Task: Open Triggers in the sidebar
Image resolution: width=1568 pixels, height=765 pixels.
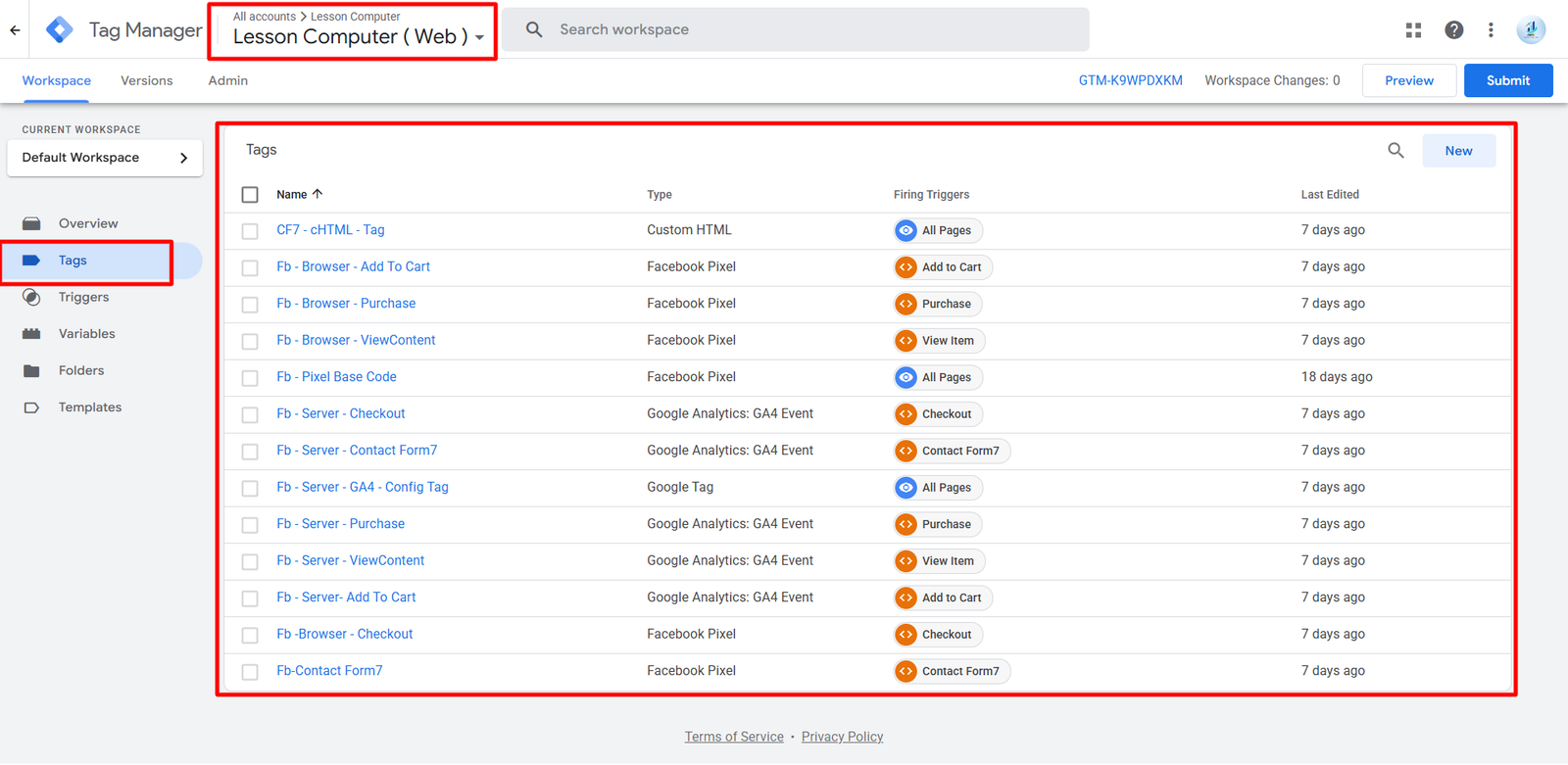Action: (83, 298)
